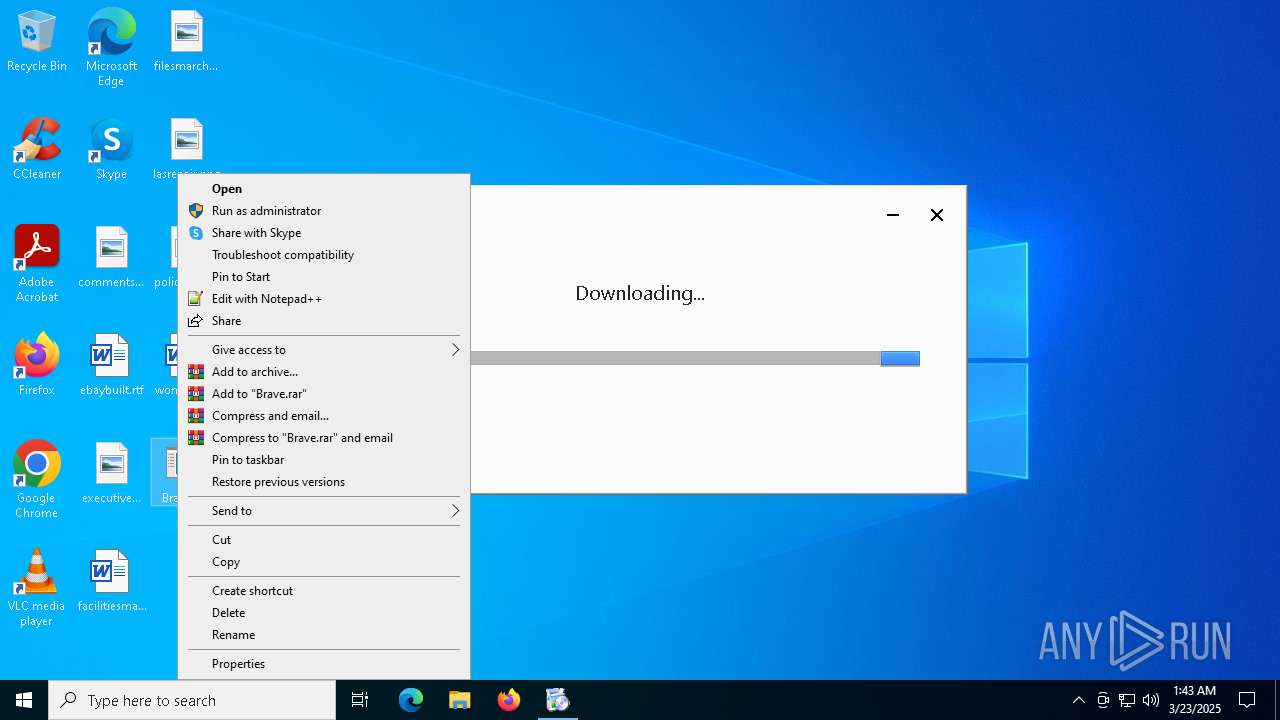Select the filesmarch image file on desktop
This screenshot has height=720, width=1280.
coord(186,42)
